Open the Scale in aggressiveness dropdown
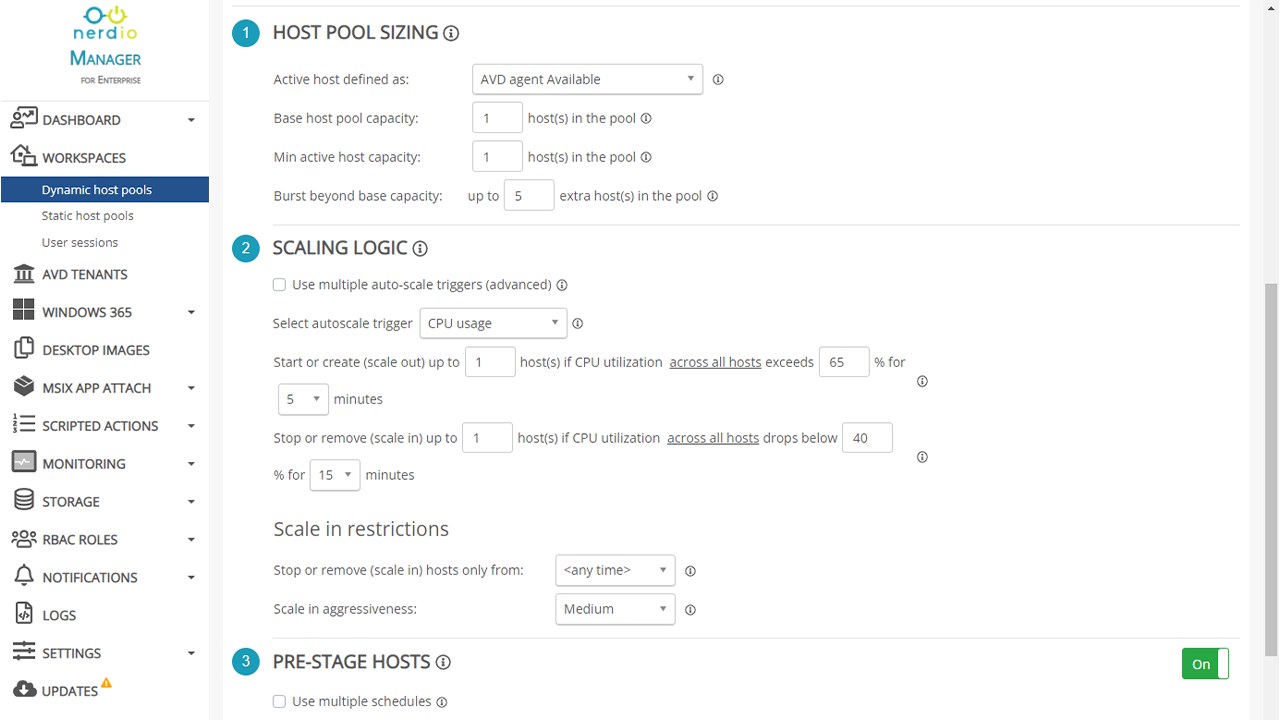1280x720 pixels. click(615, 609)
